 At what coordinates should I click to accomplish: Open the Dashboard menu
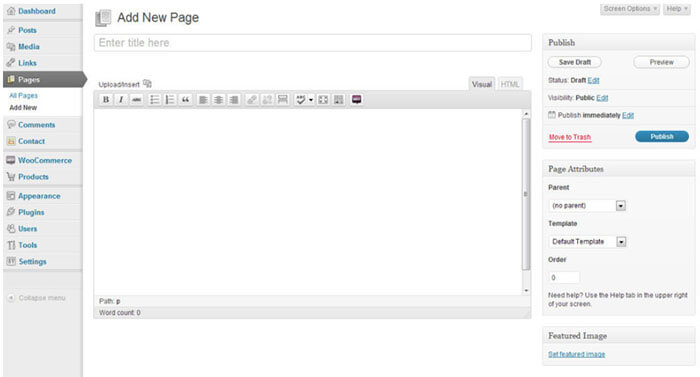coord(37,11)
